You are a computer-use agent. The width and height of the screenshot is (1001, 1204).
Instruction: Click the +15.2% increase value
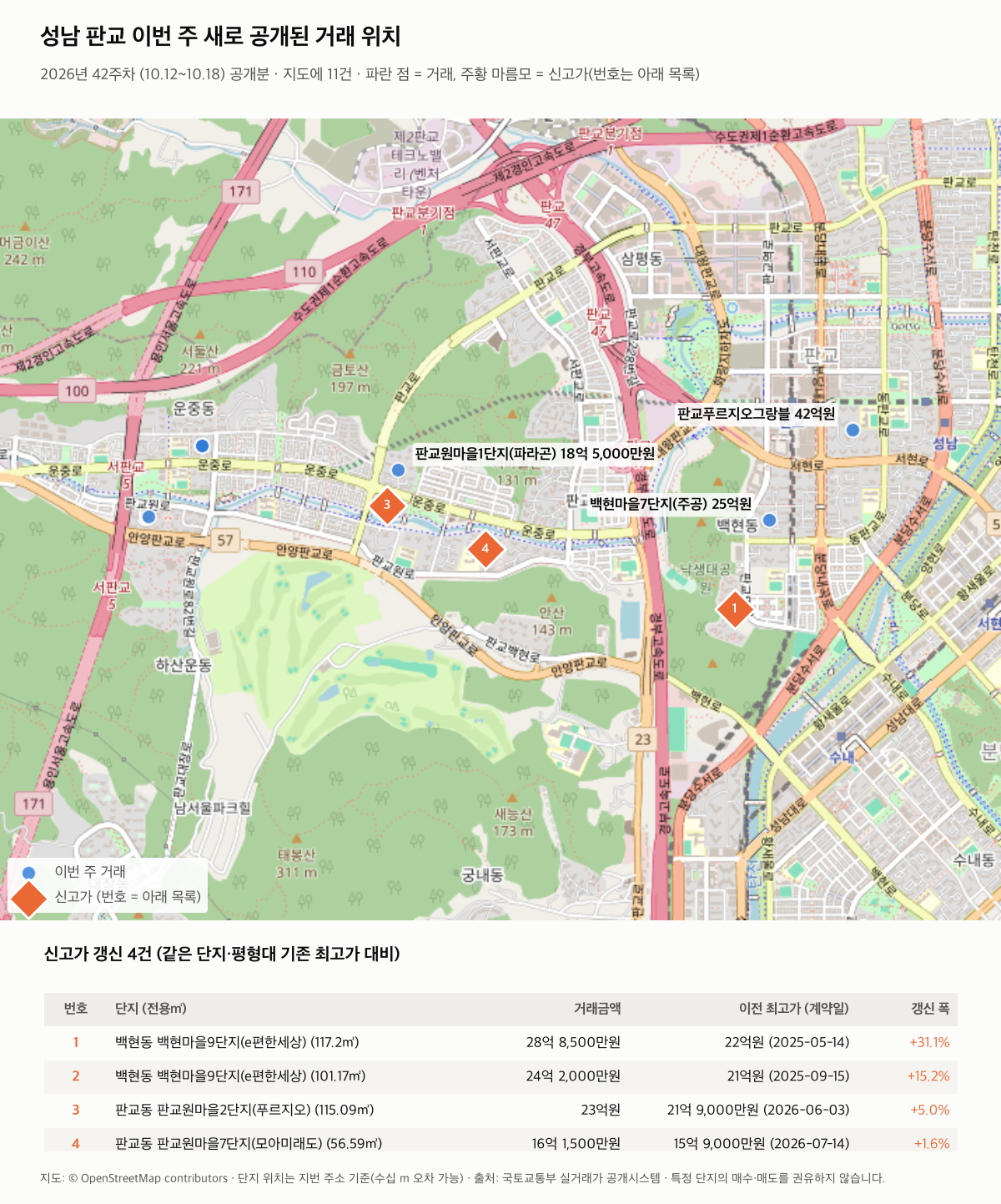(928, 1076)
